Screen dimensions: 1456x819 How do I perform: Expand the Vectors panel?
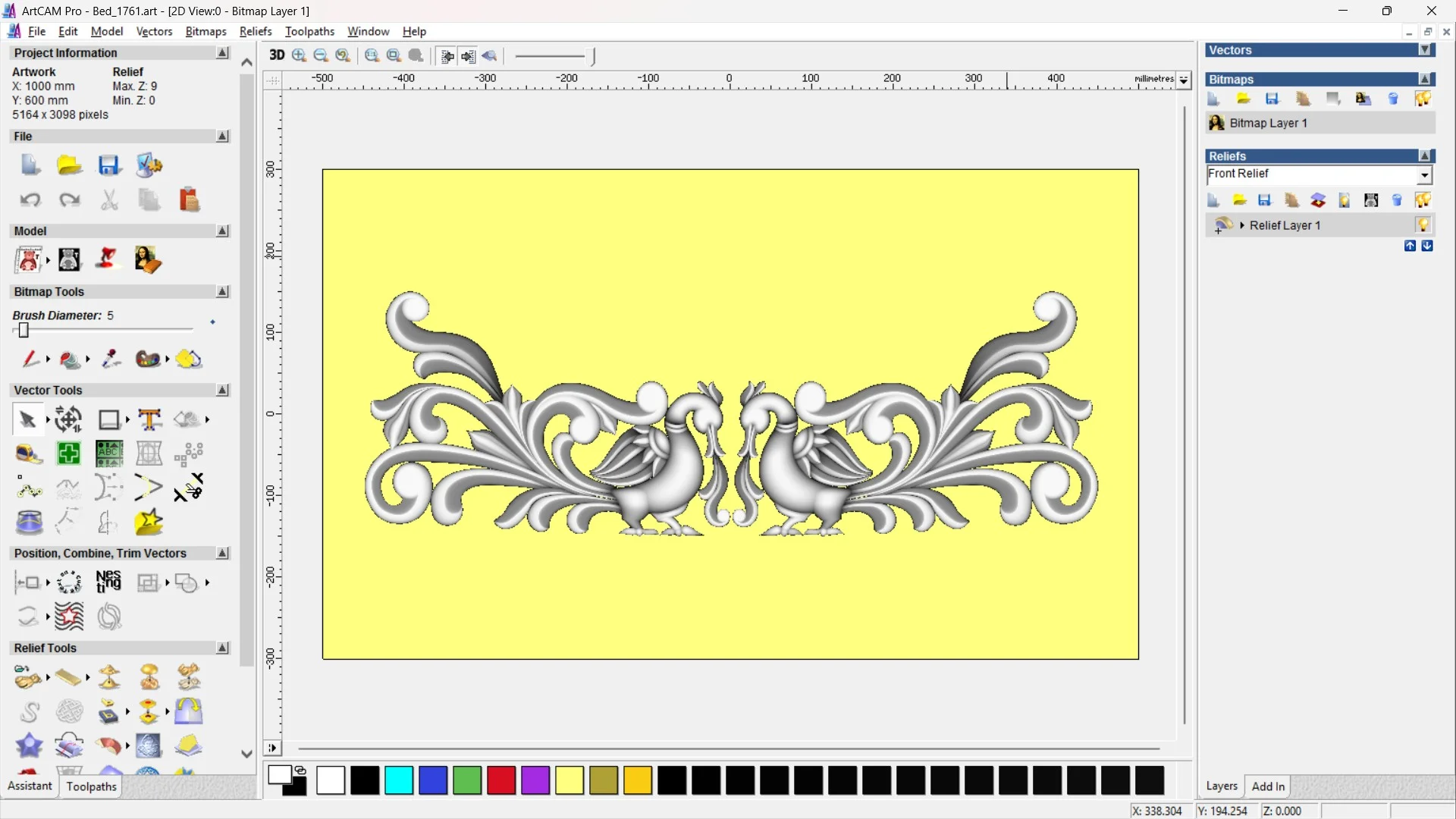tap(1425, 50)
